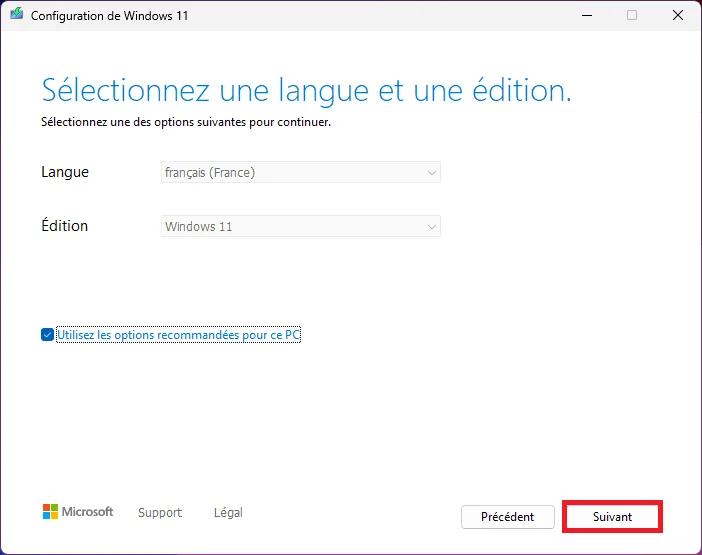Close the Configuration de Windows 11 window

(678, 15)
